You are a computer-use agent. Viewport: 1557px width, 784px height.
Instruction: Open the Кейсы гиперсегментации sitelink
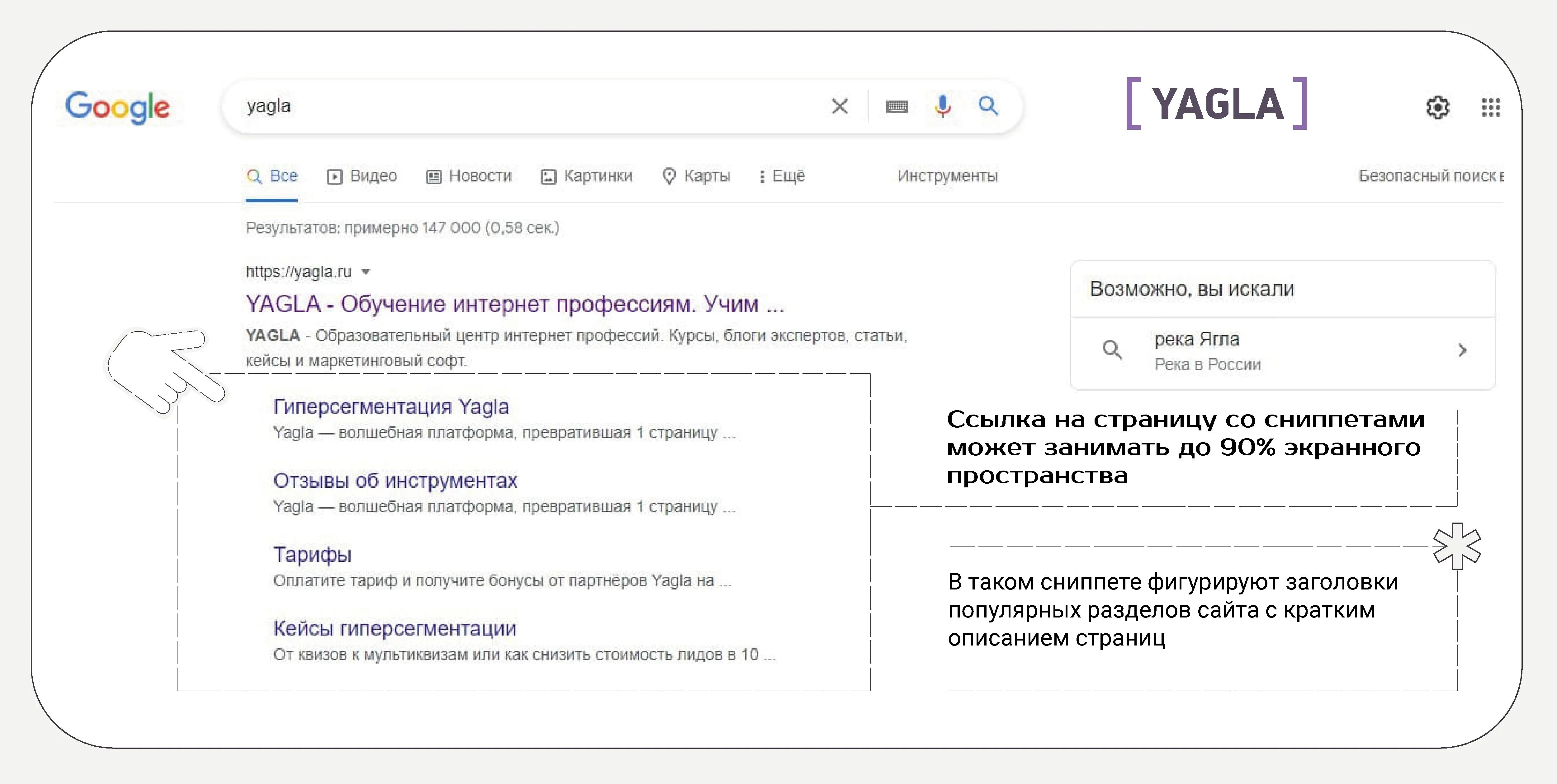coord(395,628)
